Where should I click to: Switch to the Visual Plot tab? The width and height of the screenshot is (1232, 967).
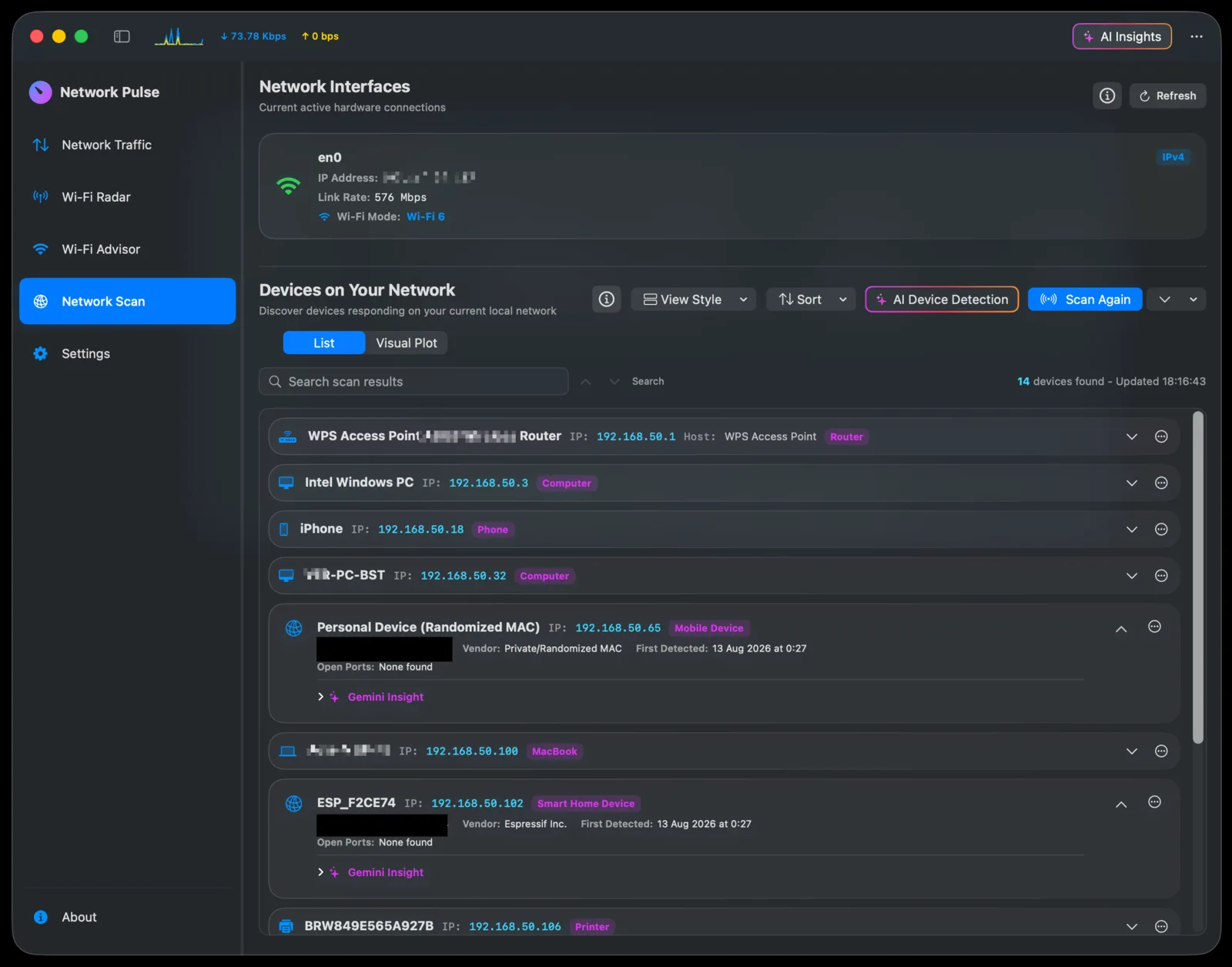click(x=406, y=343)
